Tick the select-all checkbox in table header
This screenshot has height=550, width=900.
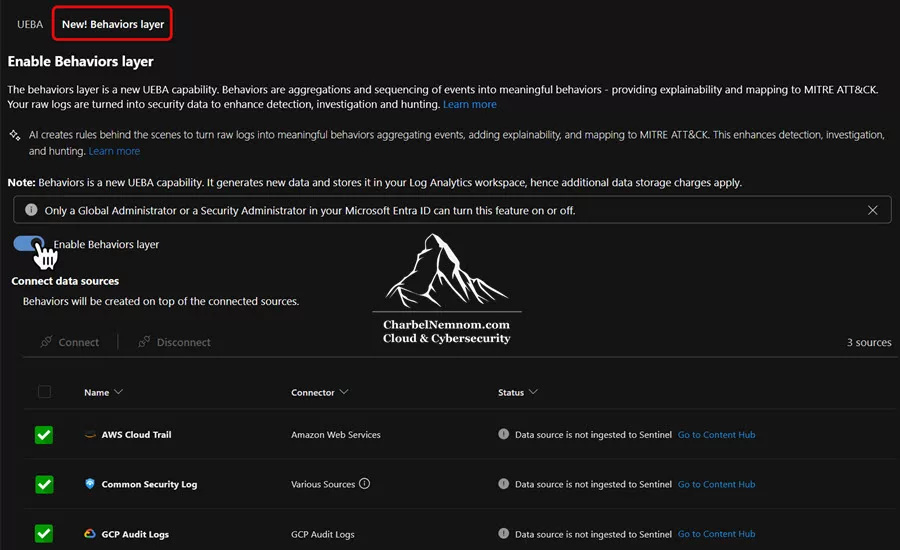44,392
